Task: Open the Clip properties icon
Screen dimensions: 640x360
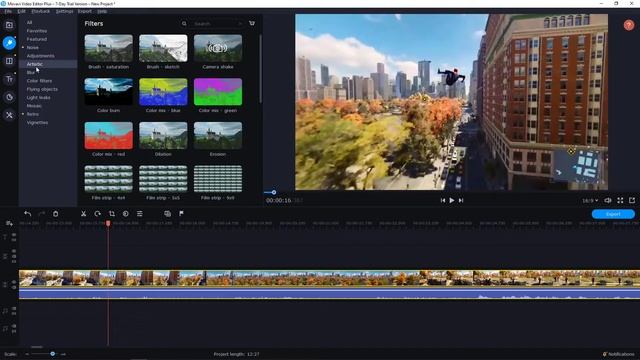Action: pos(140,213)
